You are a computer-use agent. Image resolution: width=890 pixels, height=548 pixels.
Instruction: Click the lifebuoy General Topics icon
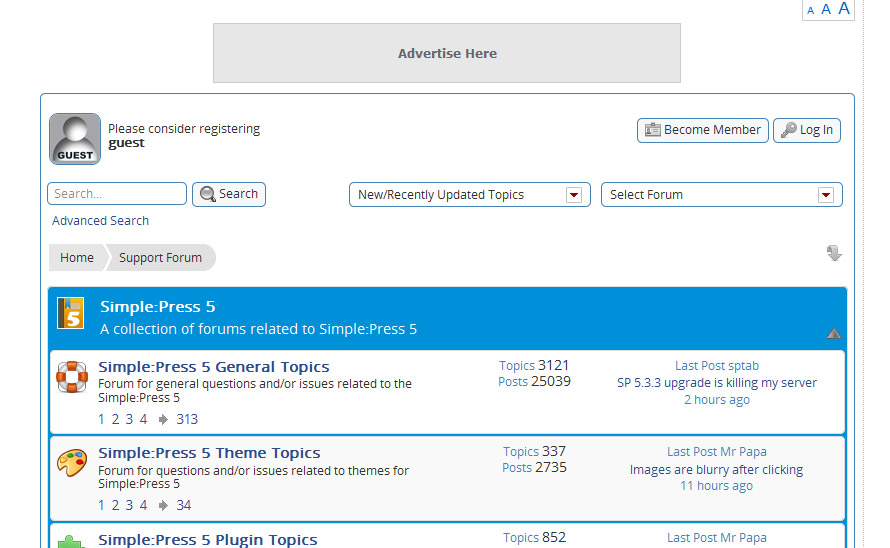coord(72,377)
